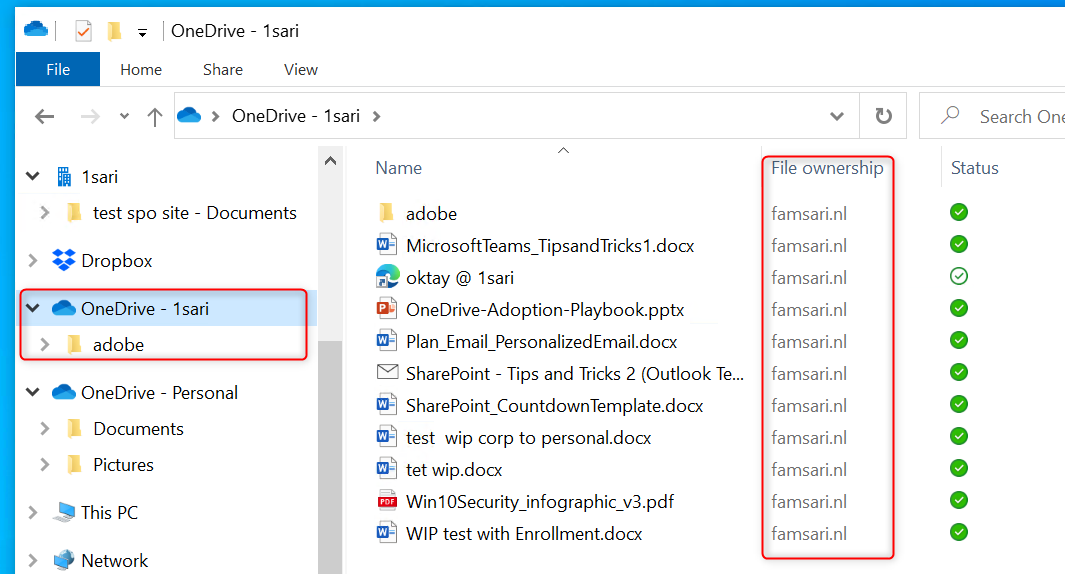Select 'test wip corp to personal.docx' file

528,438
